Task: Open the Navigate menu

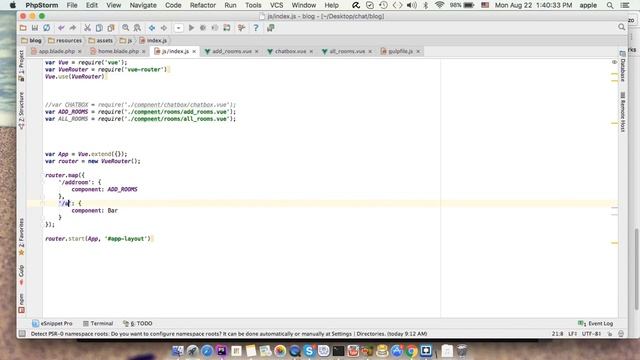Action: click(143, 5)
